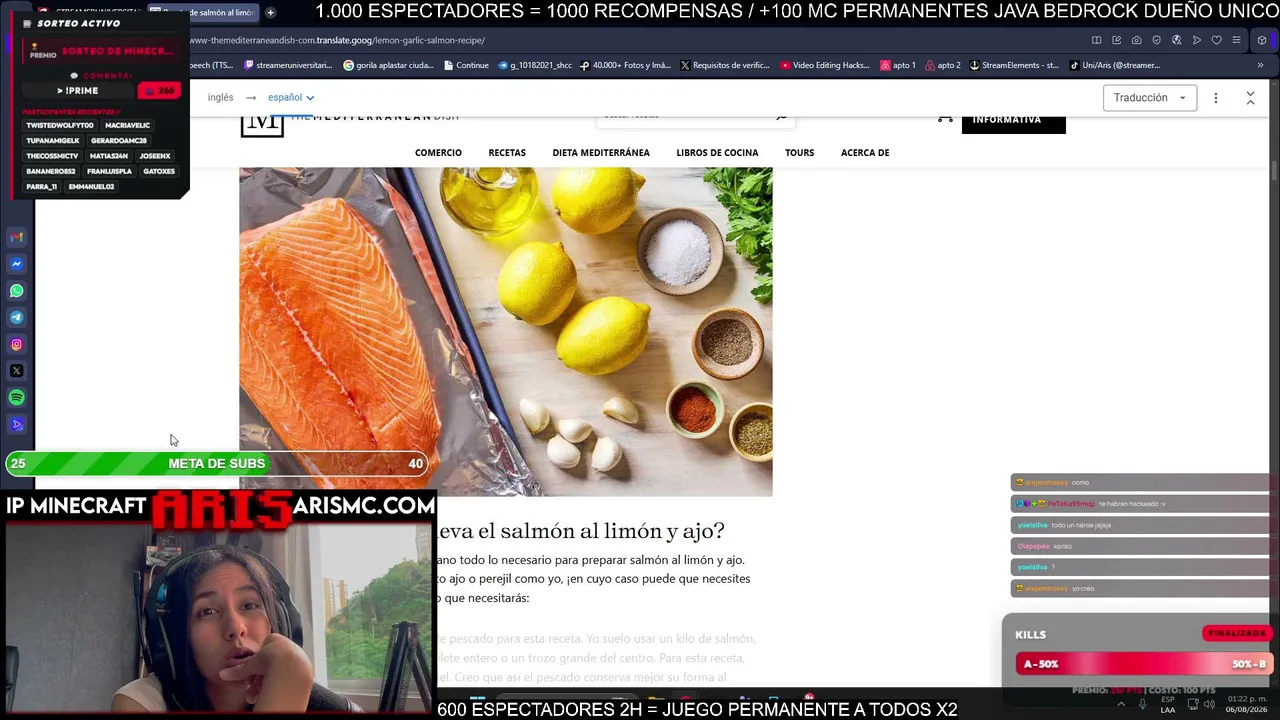
Task: Click the site search magnifier icon
Action: click(x=782, y=116)
